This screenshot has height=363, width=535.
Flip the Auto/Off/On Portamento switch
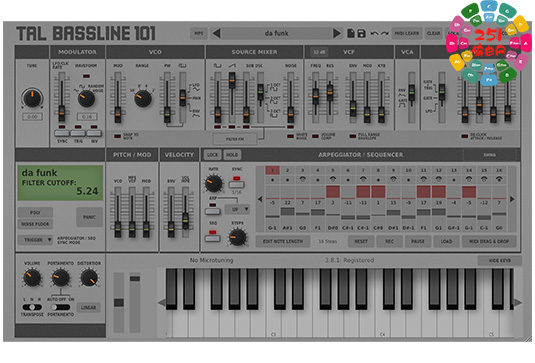(x=60, y=307)
